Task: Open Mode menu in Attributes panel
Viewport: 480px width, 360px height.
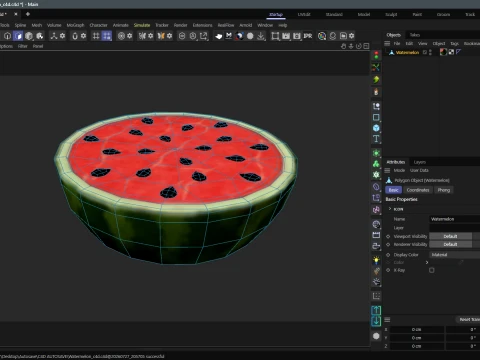Action: [x=399, y=170]
